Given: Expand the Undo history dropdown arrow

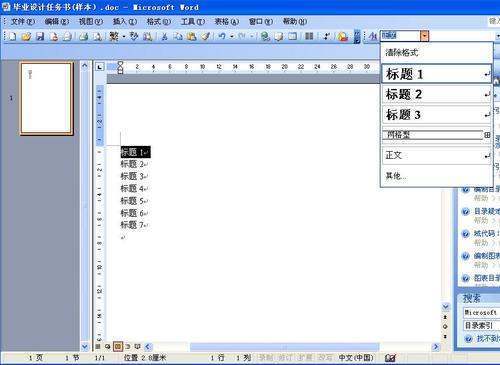Looking at the screenshot, I should (232, 36).
